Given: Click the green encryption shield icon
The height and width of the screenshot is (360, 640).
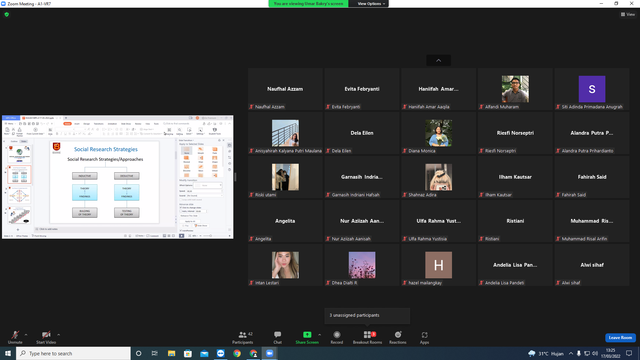Looking at the screenshot, I should pyautogui.click(x=7, y=14).
